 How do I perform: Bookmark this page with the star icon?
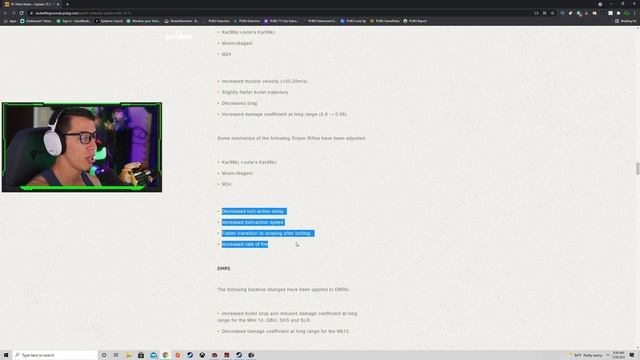(x=553, y=13)
